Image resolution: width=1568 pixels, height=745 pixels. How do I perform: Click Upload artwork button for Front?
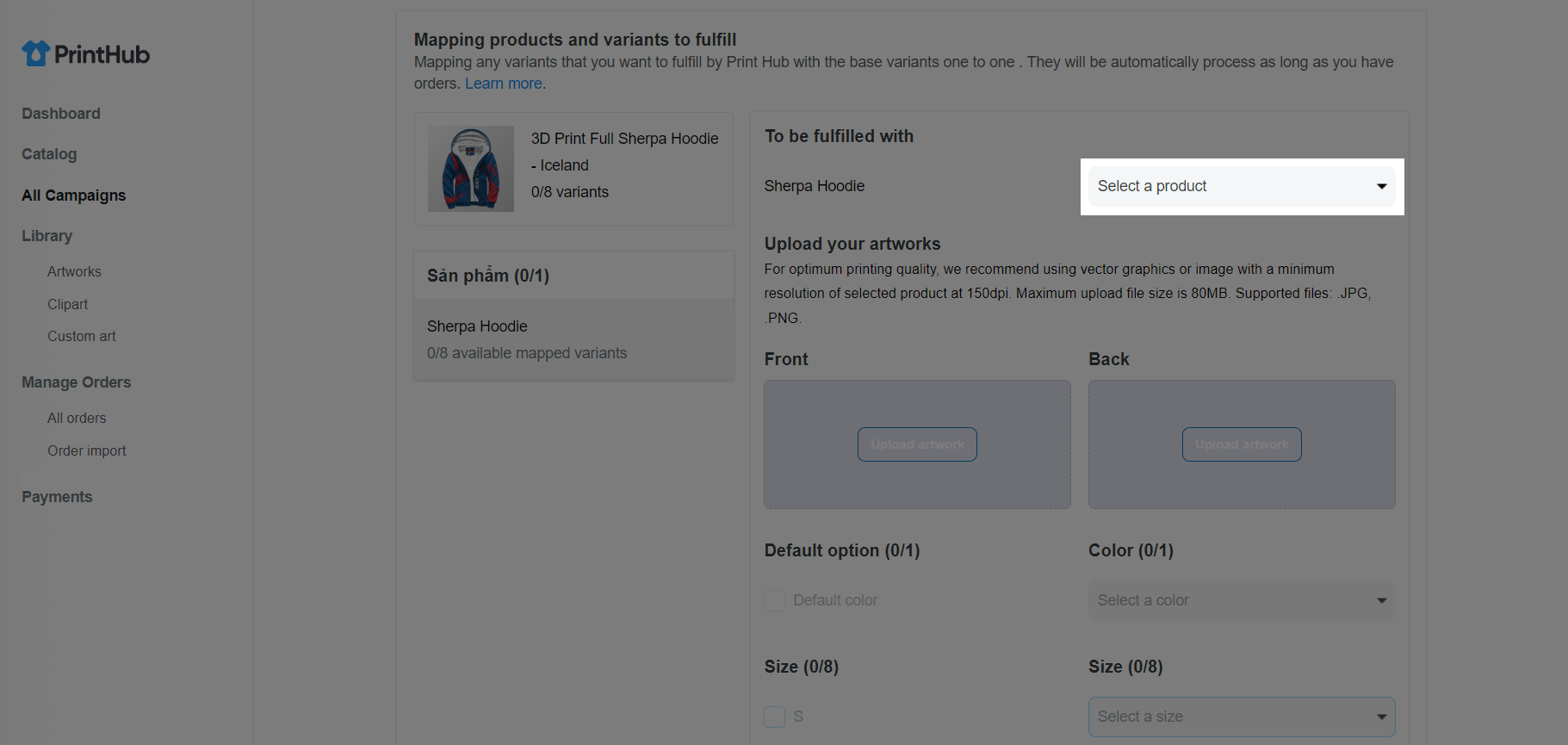917,444
